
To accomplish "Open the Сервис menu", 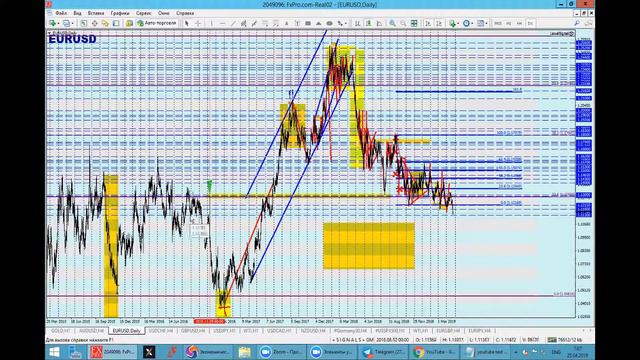I will click(143, 13).
